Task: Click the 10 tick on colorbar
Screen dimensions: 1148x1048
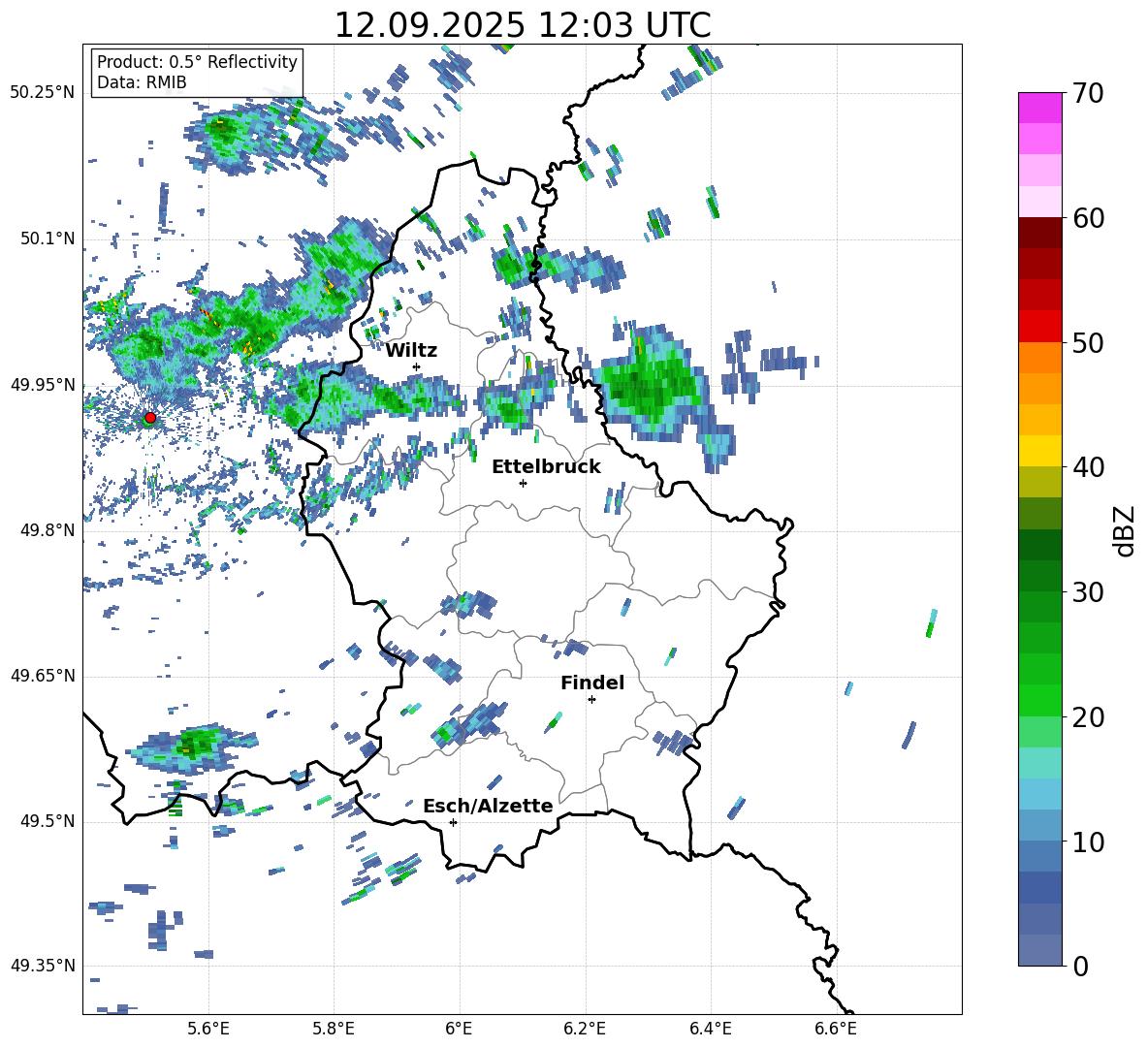Action: (1087, 842)
